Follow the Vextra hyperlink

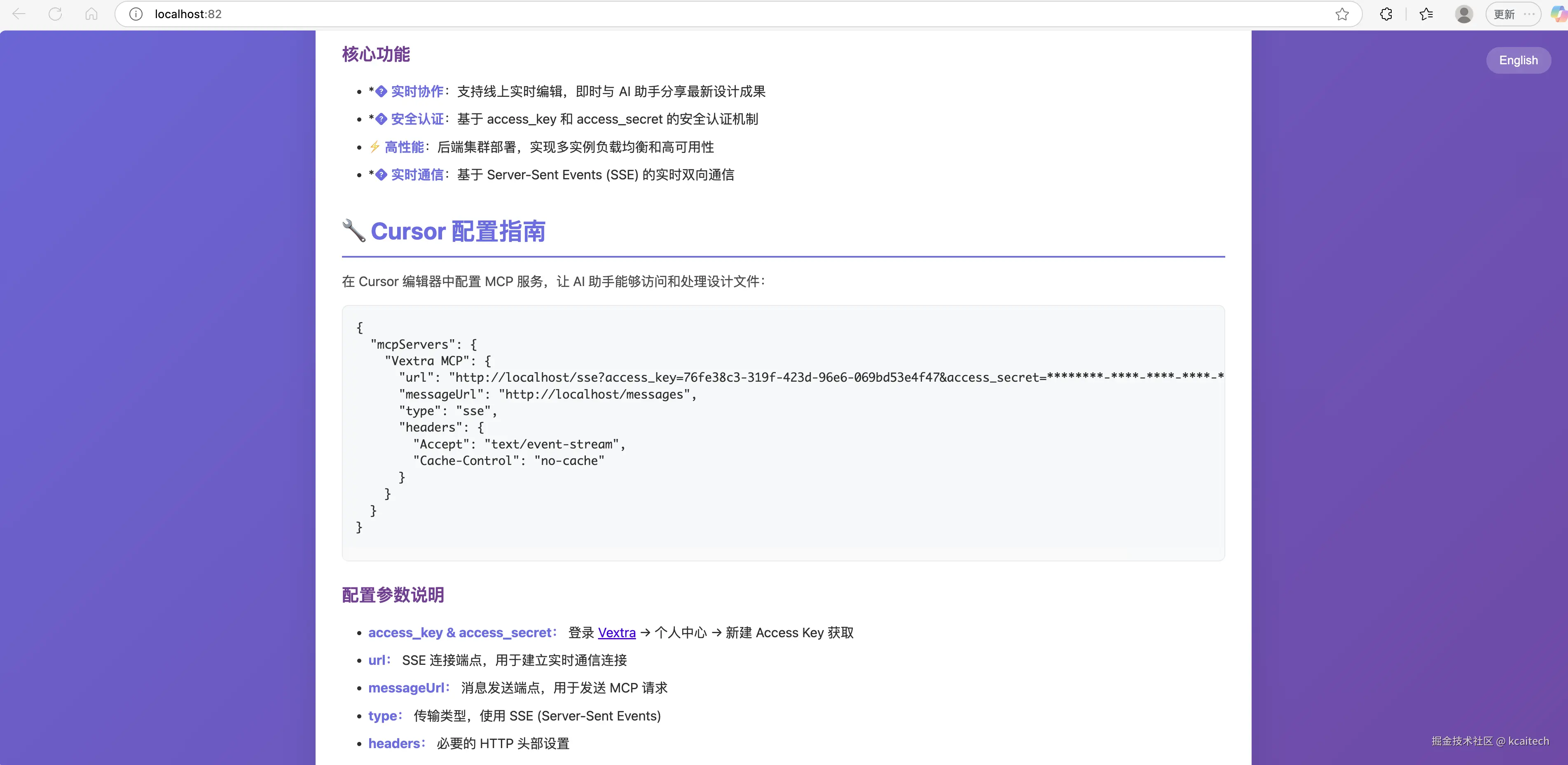point(617,633)
